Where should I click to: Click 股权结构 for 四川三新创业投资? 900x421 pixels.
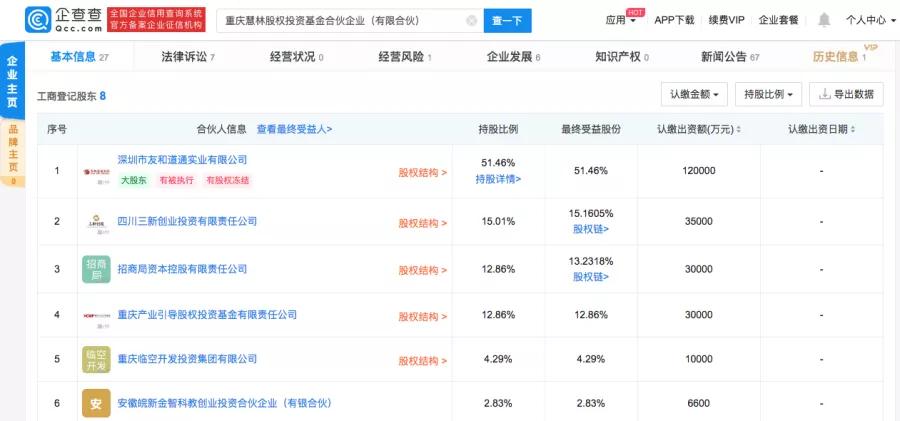pos(422,223)
